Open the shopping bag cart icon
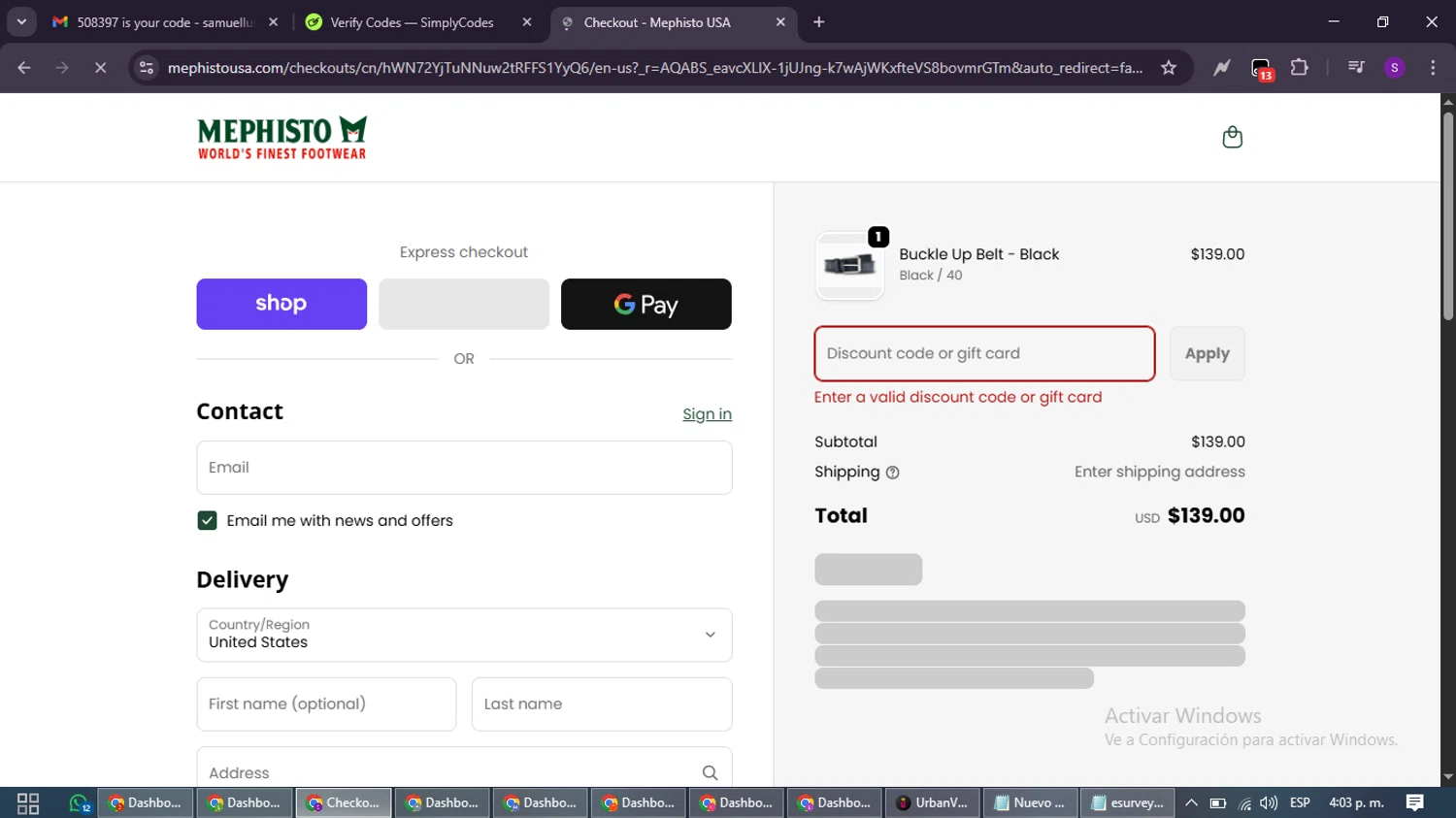This screenshot has height=818, width=1456. [x=1232, y=138]
